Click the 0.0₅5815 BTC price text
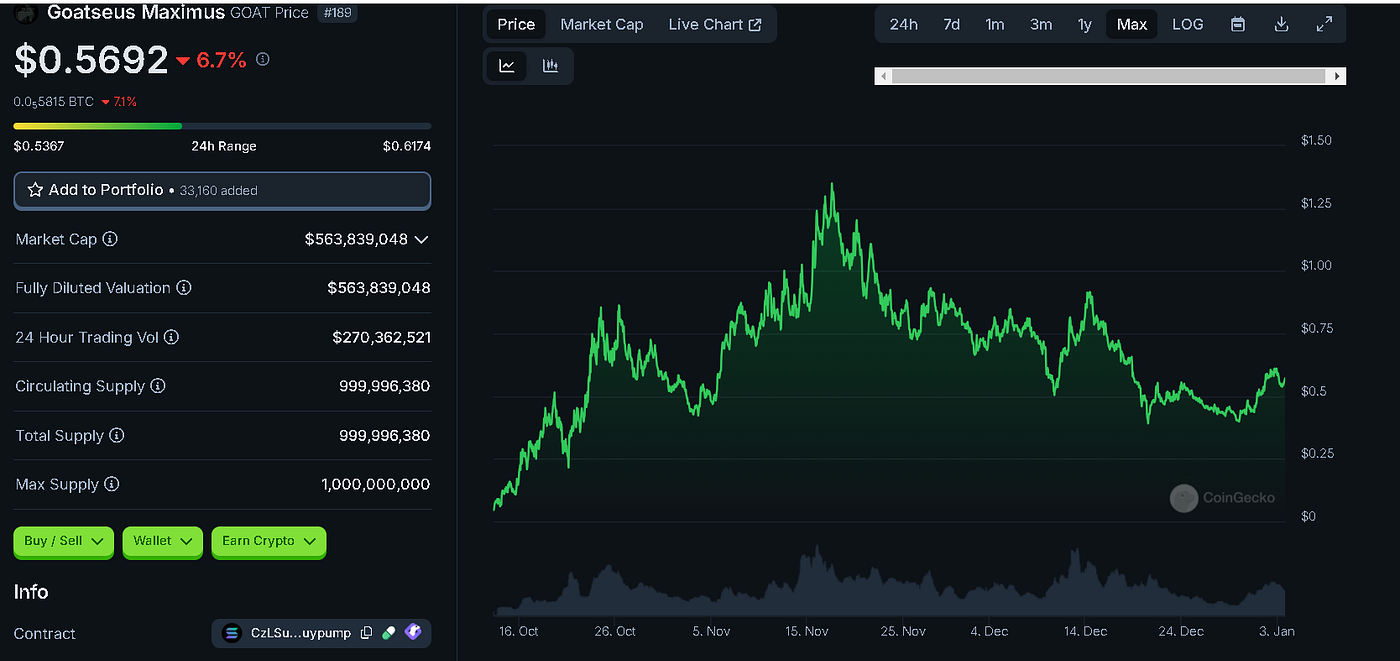Screen dimensions: 1400x661 click(x=54, y=102)
